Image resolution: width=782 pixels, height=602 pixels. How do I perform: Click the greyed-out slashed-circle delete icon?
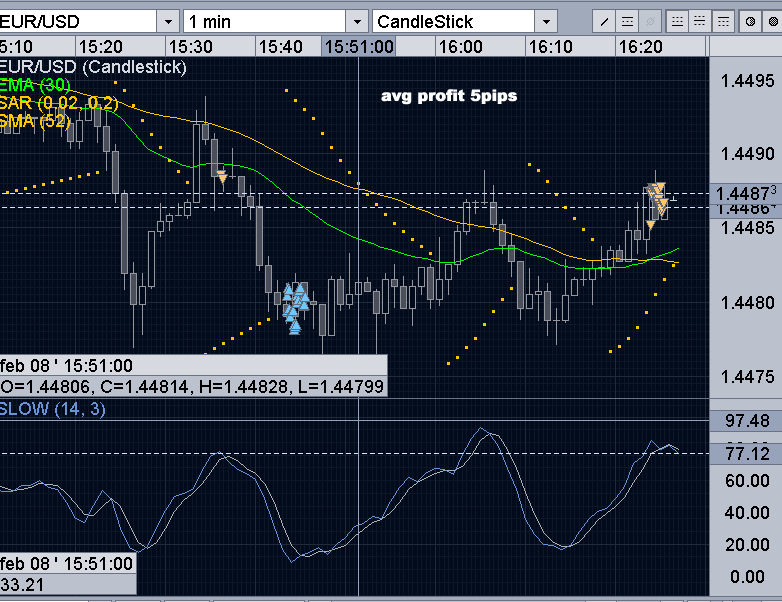(x=650, y=21)
